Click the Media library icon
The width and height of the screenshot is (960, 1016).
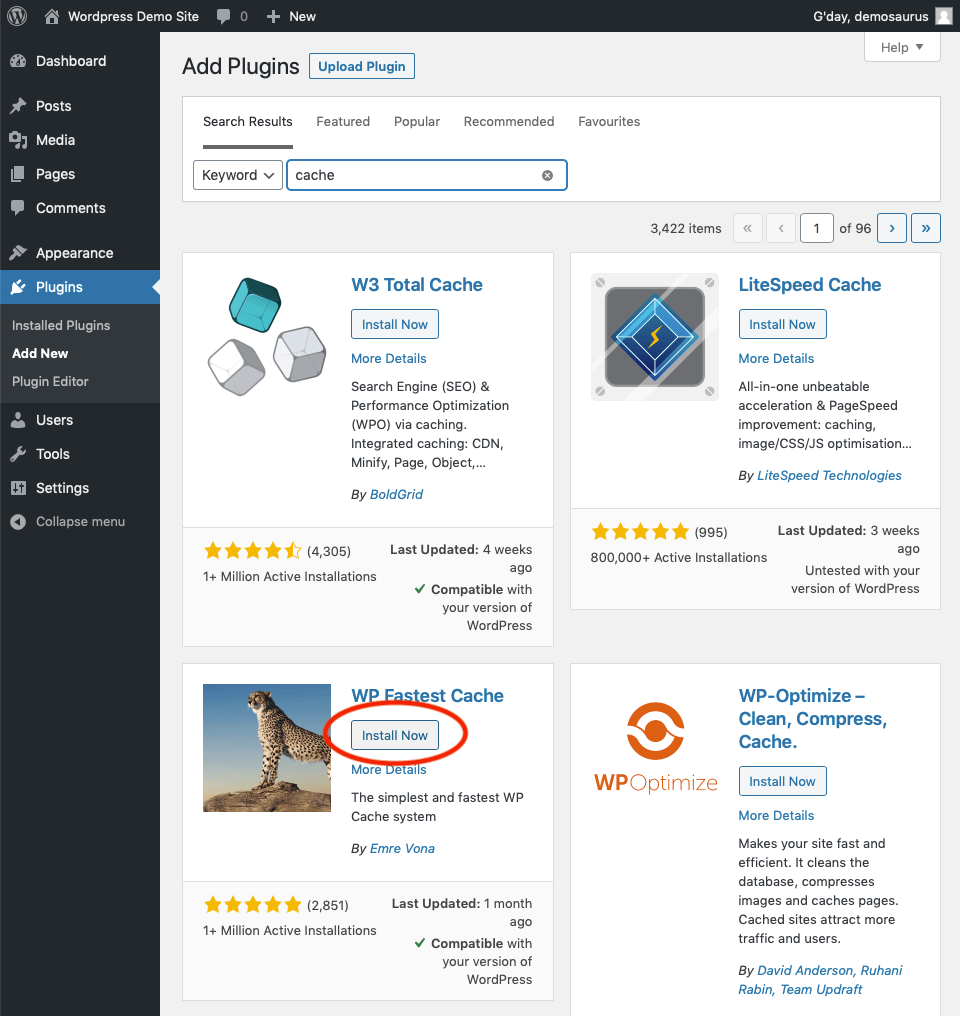(x=18, y=140)
